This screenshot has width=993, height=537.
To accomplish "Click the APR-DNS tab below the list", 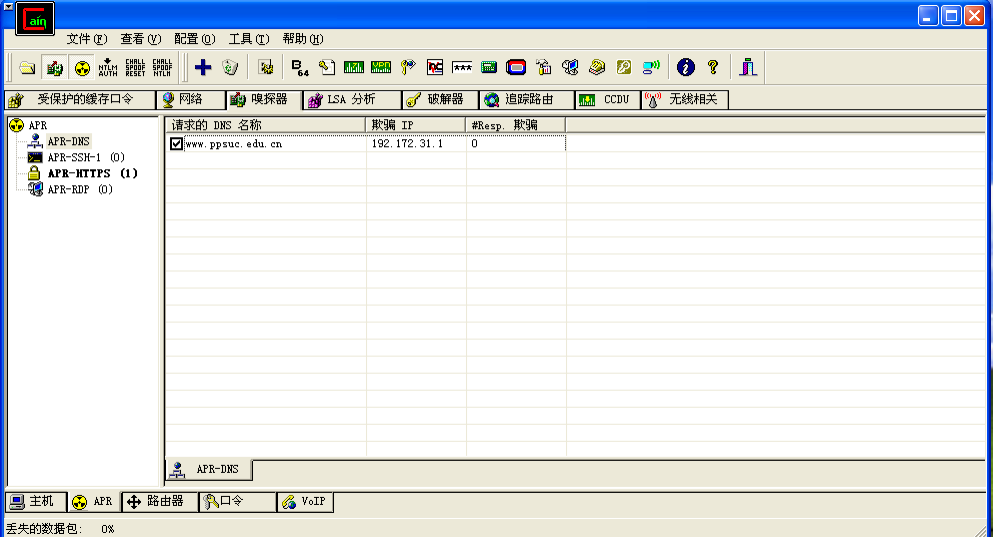I will tap(209, 469).
